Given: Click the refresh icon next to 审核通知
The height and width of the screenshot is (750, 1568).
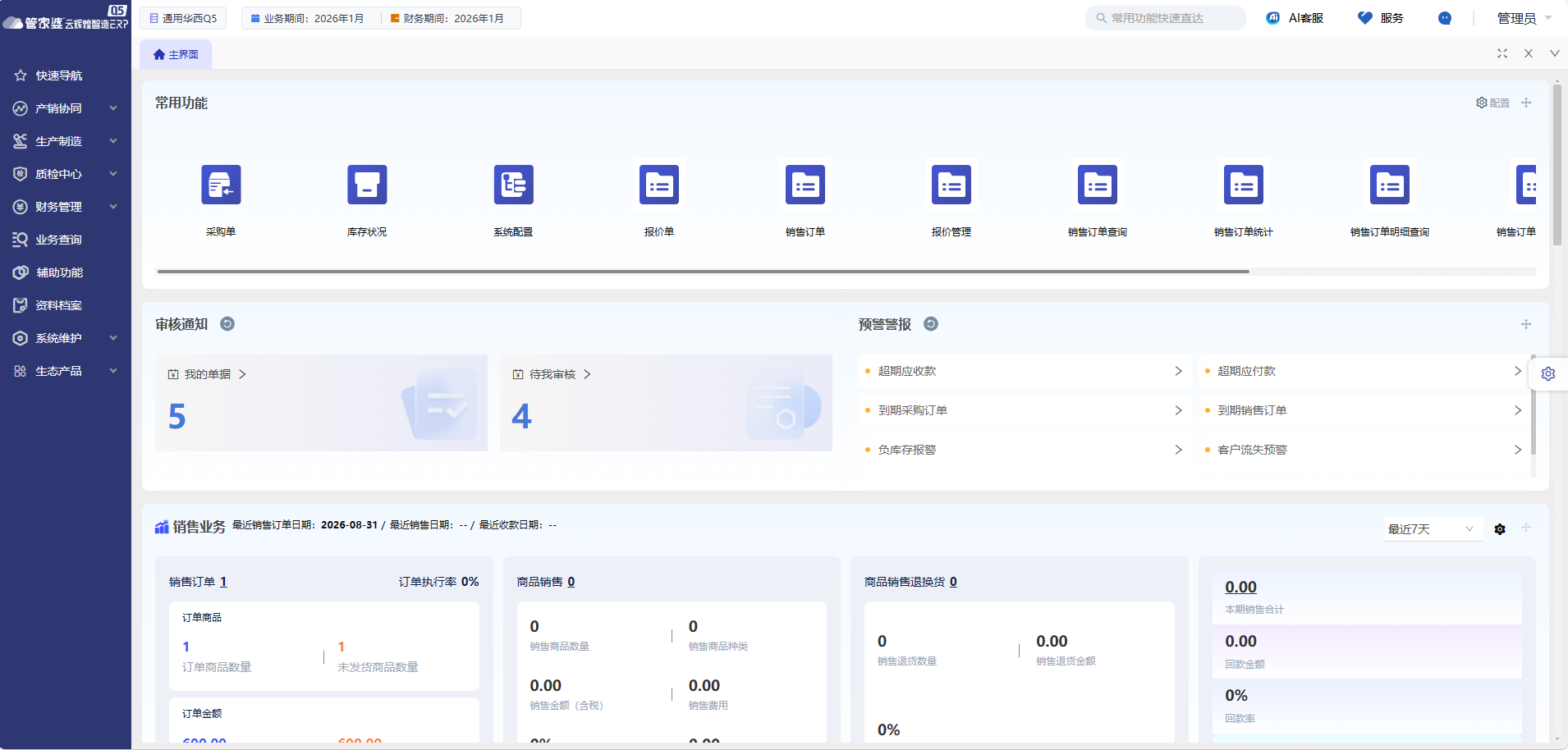Looking at the screenshot, I should click(227, 324).
